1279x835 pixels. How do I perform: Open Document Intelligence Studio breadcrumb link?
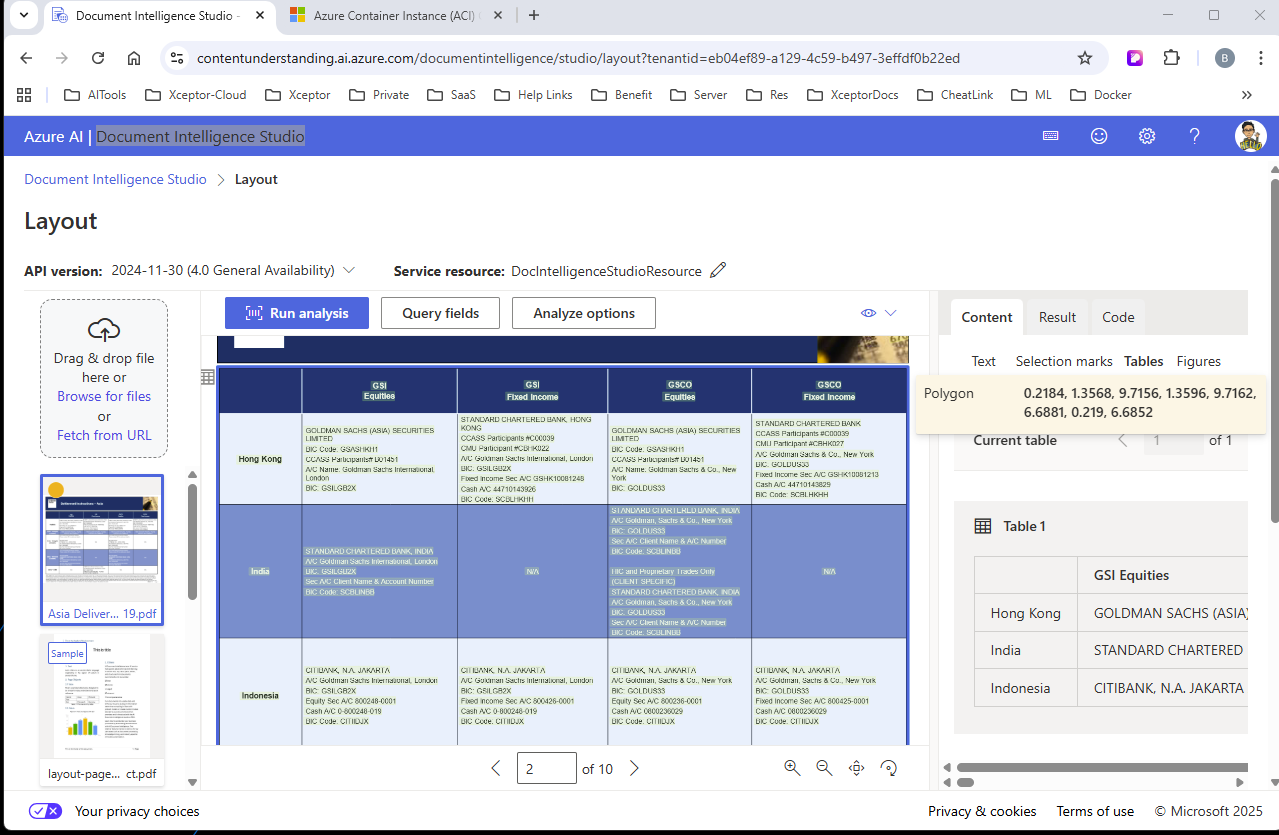point(115,179)
